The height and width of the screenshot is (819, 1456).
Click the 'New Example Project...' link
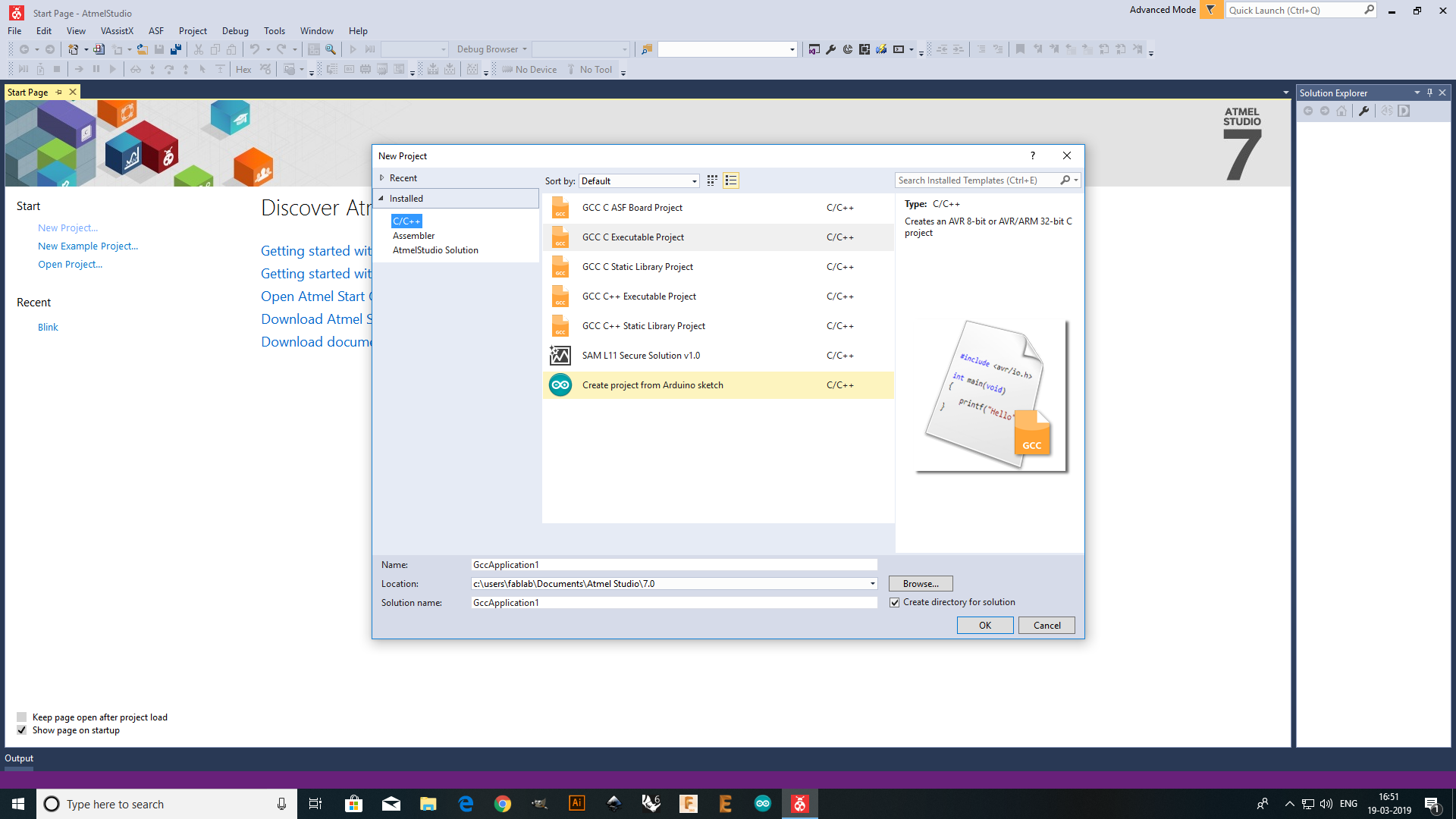coord(88,246)
